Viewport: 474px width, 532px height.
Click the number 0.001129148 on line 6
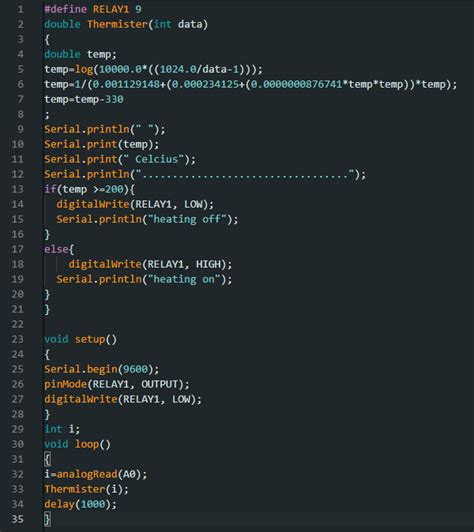126,84
